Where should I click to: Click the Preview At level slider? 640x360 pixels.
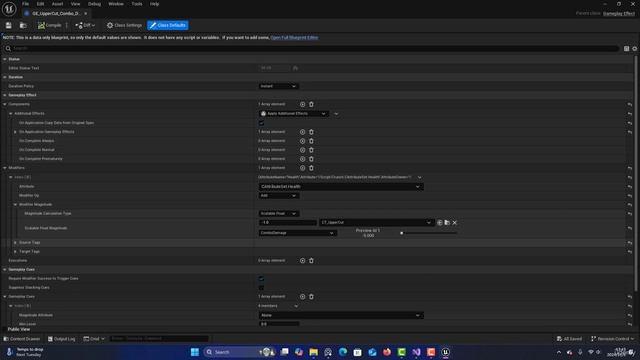tap(428, 233)
